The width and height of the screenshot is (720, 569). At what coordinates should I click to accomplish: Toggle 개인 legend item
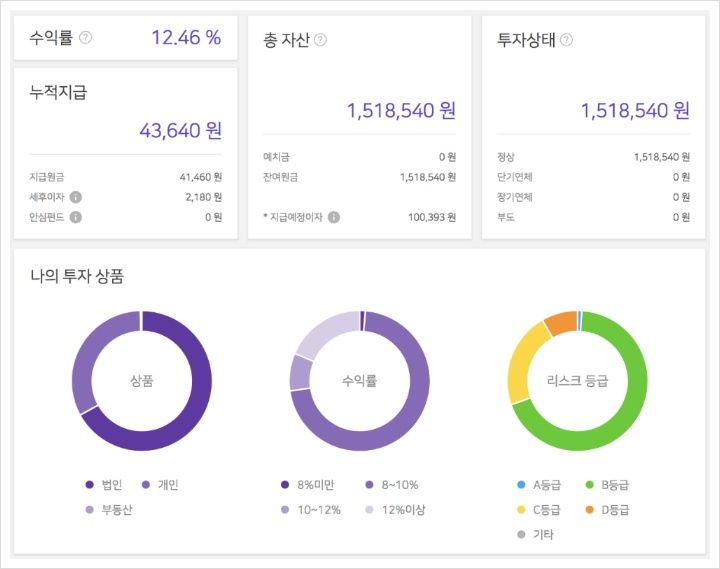click(x=160, y=484)
